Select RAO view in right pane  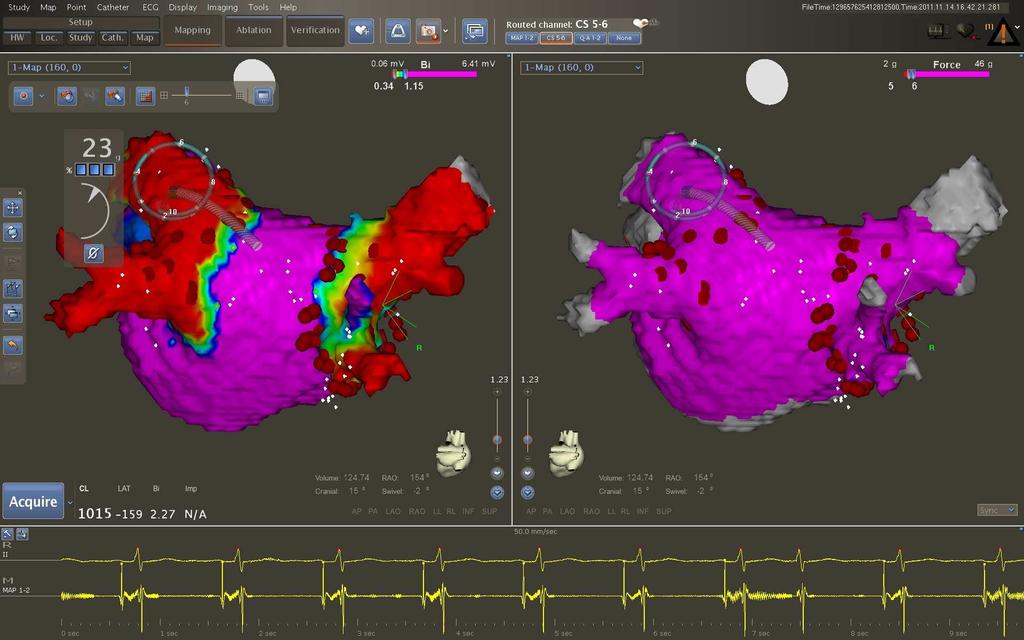pos(591,511)
